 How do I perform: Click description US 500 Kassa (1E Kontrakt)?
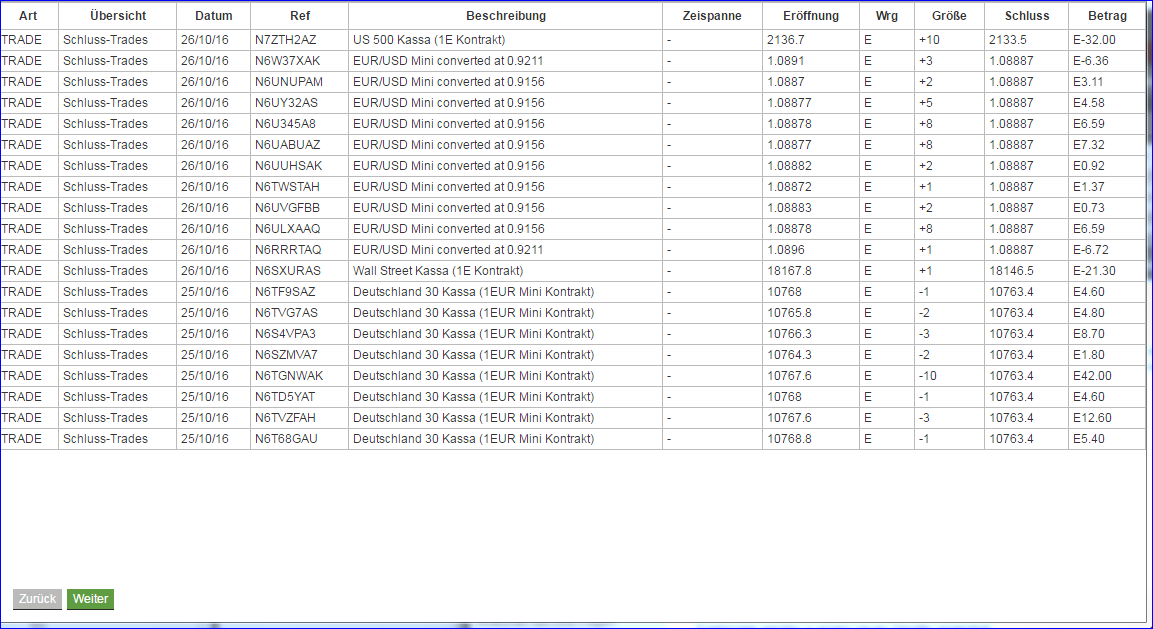tap(429, 40)
